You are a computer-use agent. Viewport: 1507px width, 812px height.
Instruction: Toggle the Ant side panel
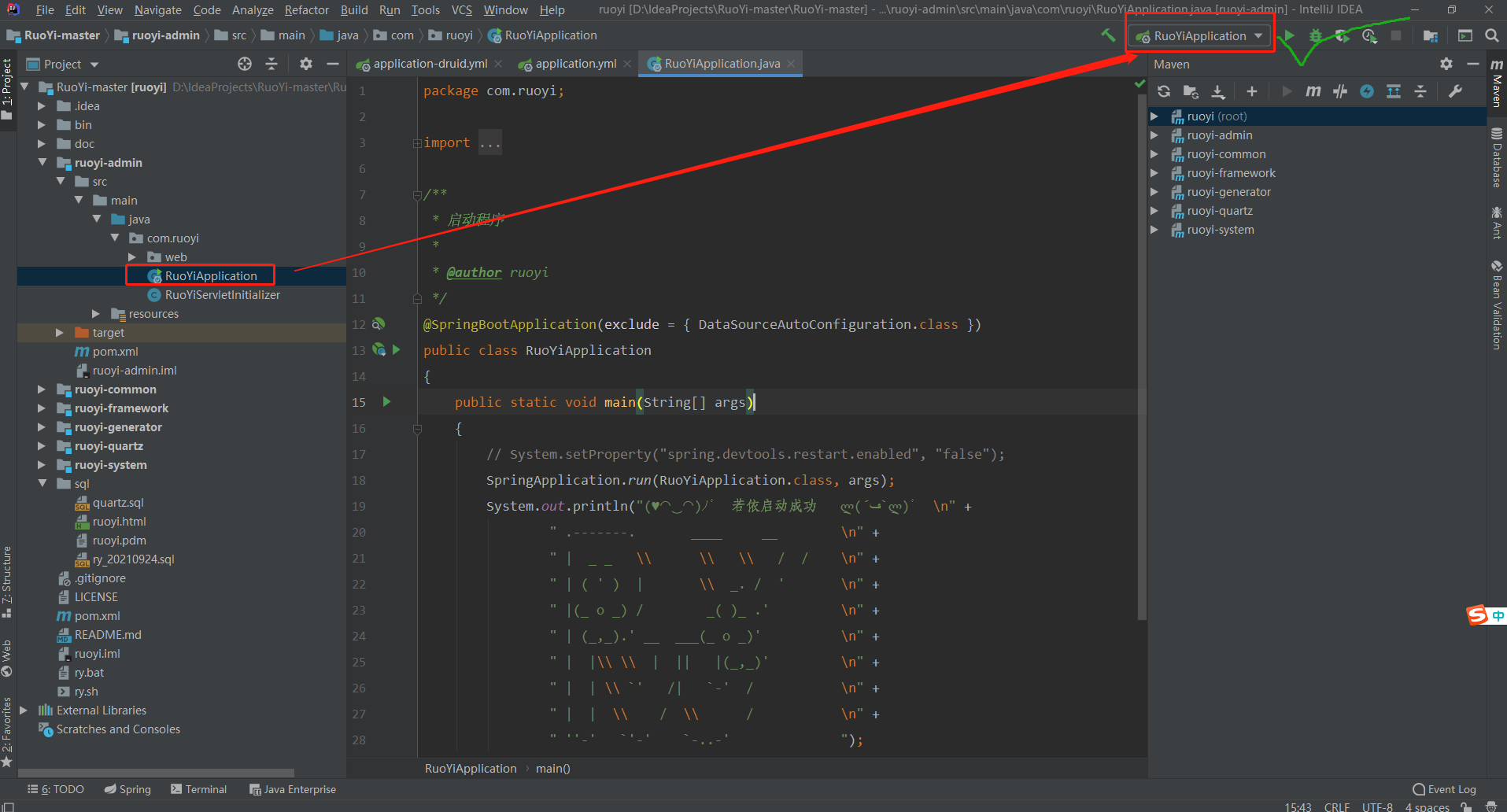1497,223
